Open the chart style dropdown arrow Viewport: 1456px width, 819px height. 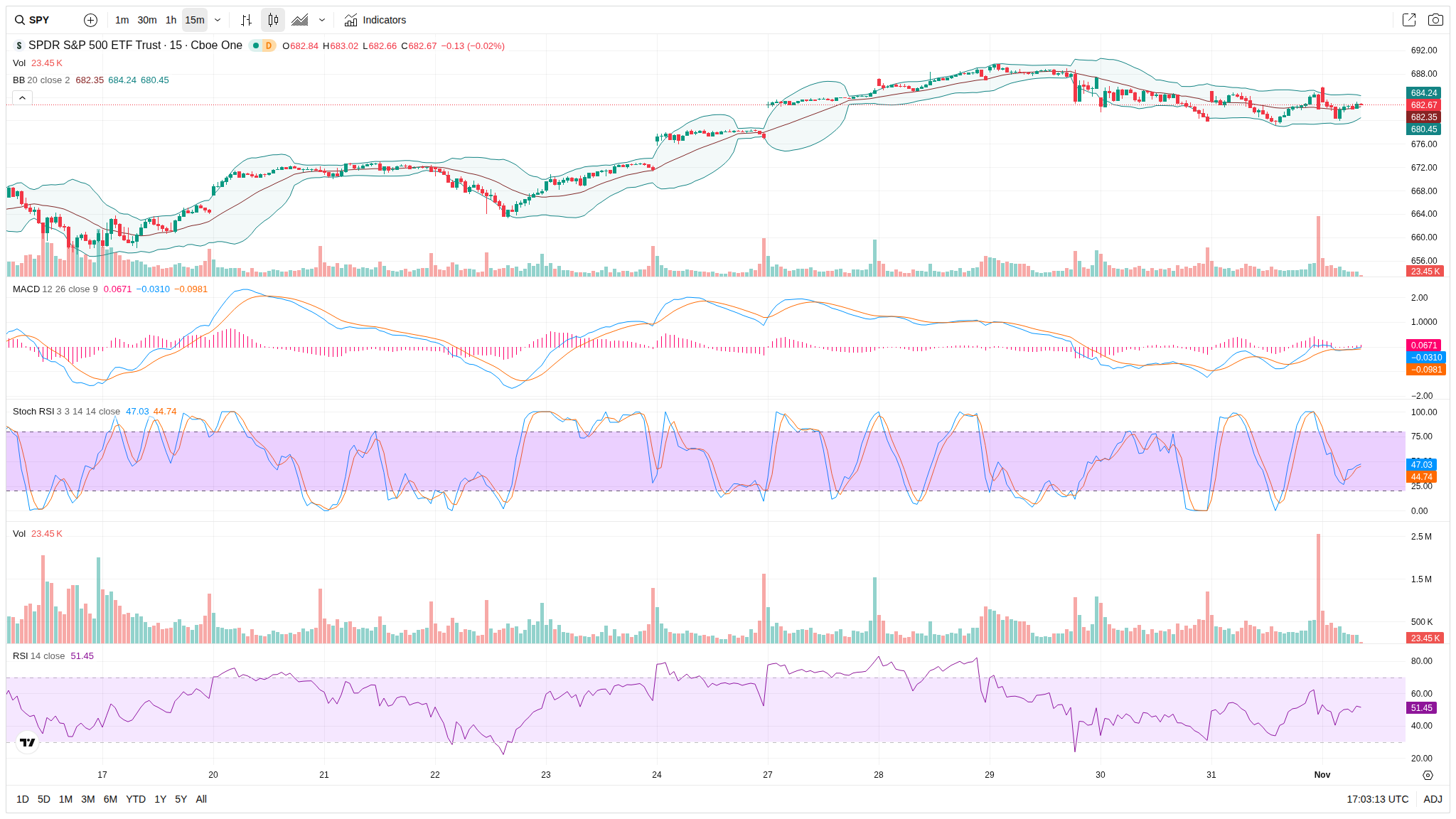322,20
